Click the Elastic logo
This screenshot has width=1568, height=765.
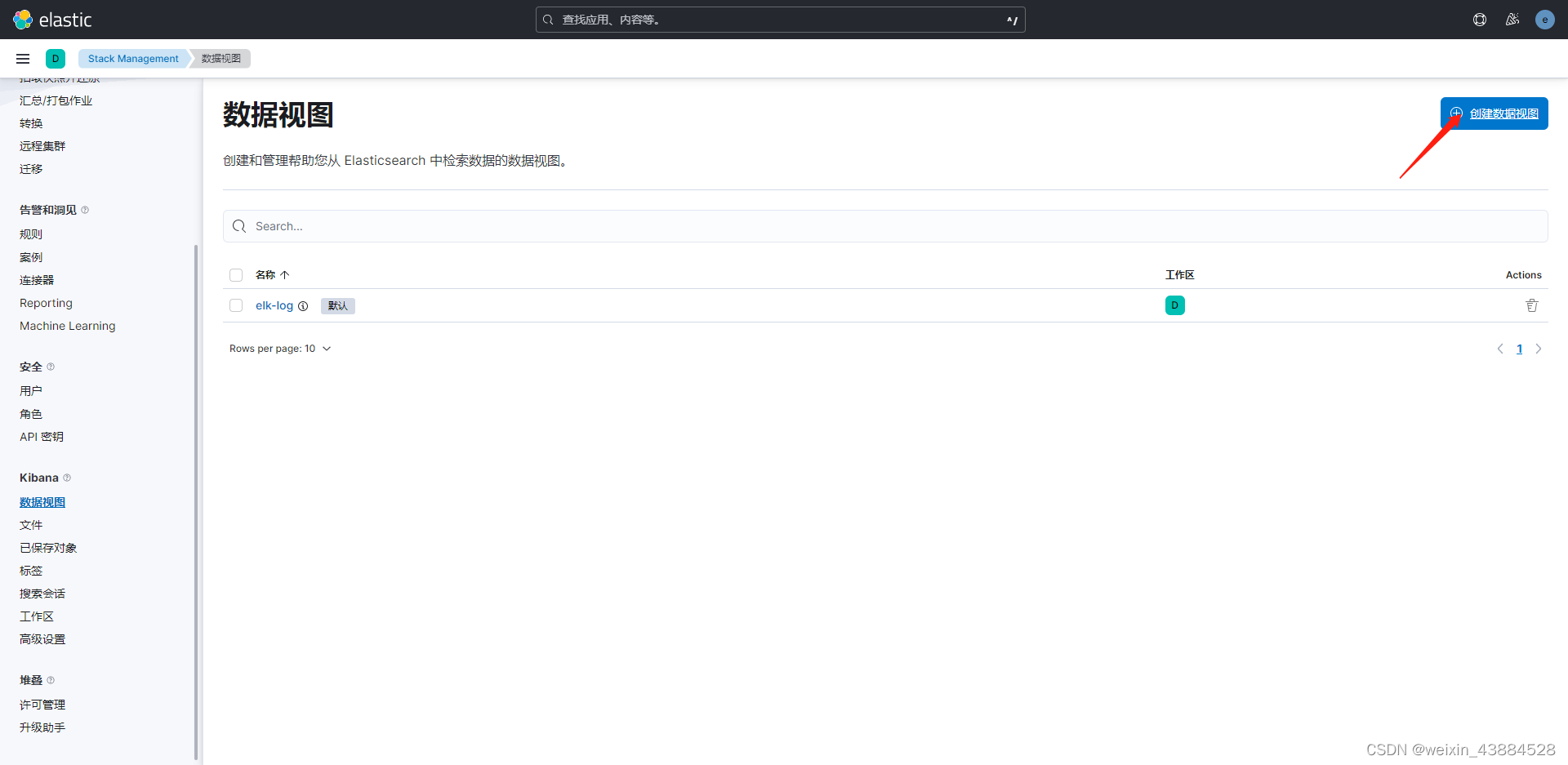pos(52,20)
